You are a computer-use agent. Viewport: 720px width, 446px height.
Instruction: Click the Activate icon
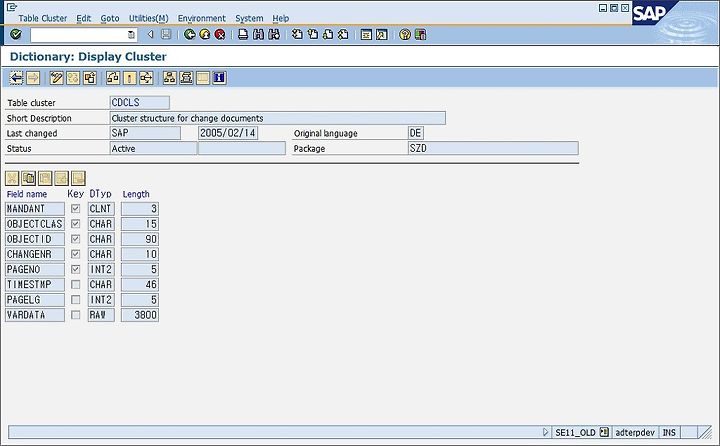point(129,78)
